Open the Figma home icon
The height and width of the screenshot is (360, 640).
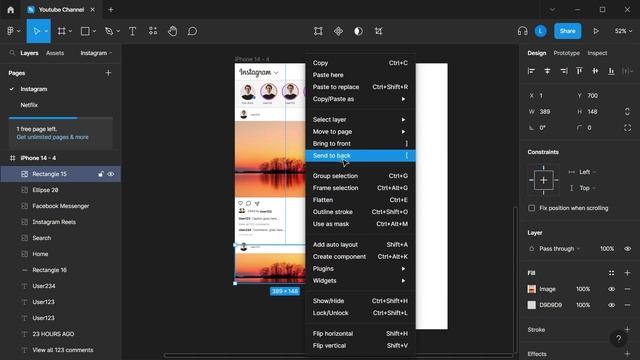11,9
